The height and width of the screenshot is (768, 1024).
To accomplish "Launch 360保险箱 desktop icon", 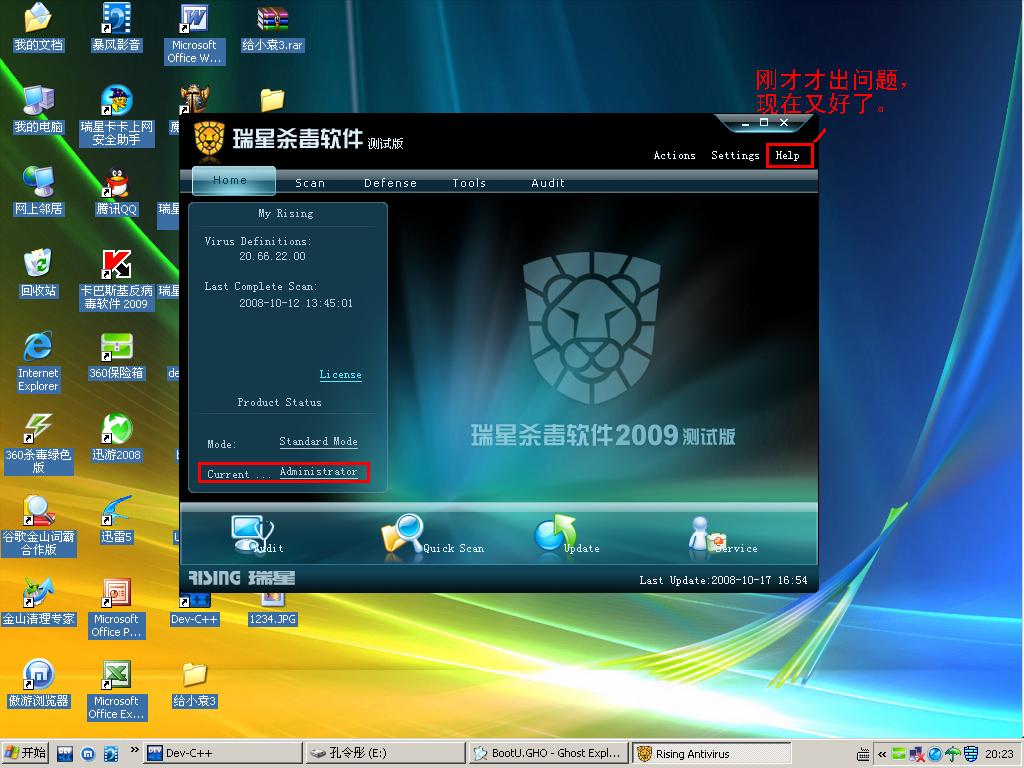I will click(116, 355).
